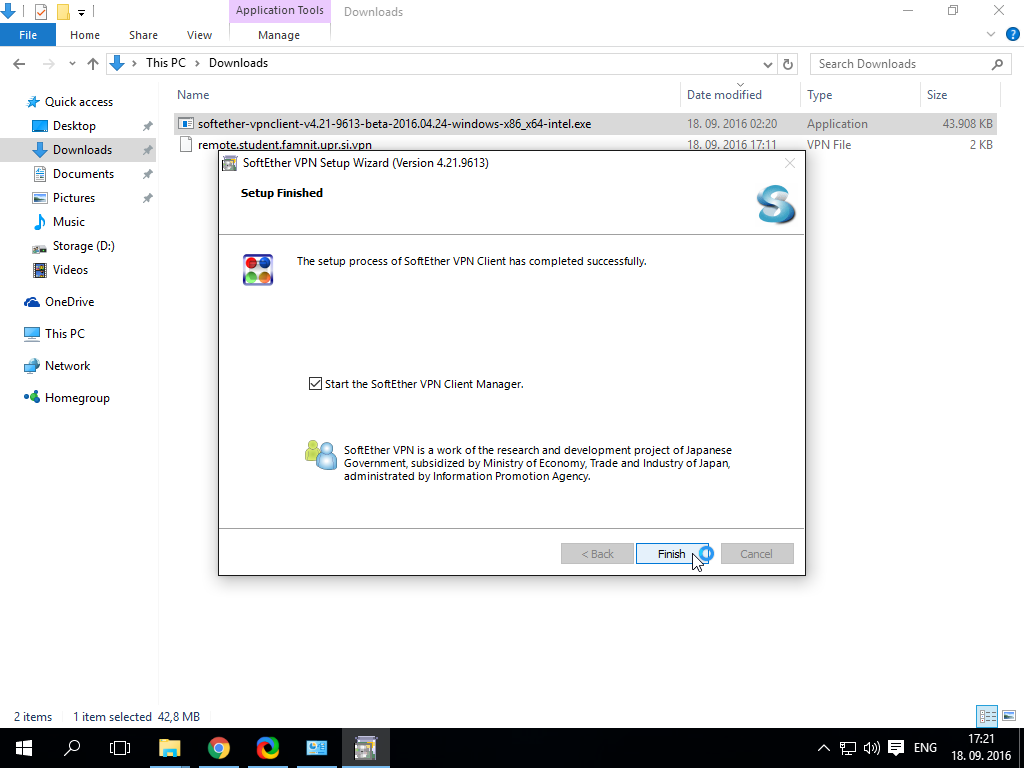Open the Action Center notifications icon

(x=896, y=748)
